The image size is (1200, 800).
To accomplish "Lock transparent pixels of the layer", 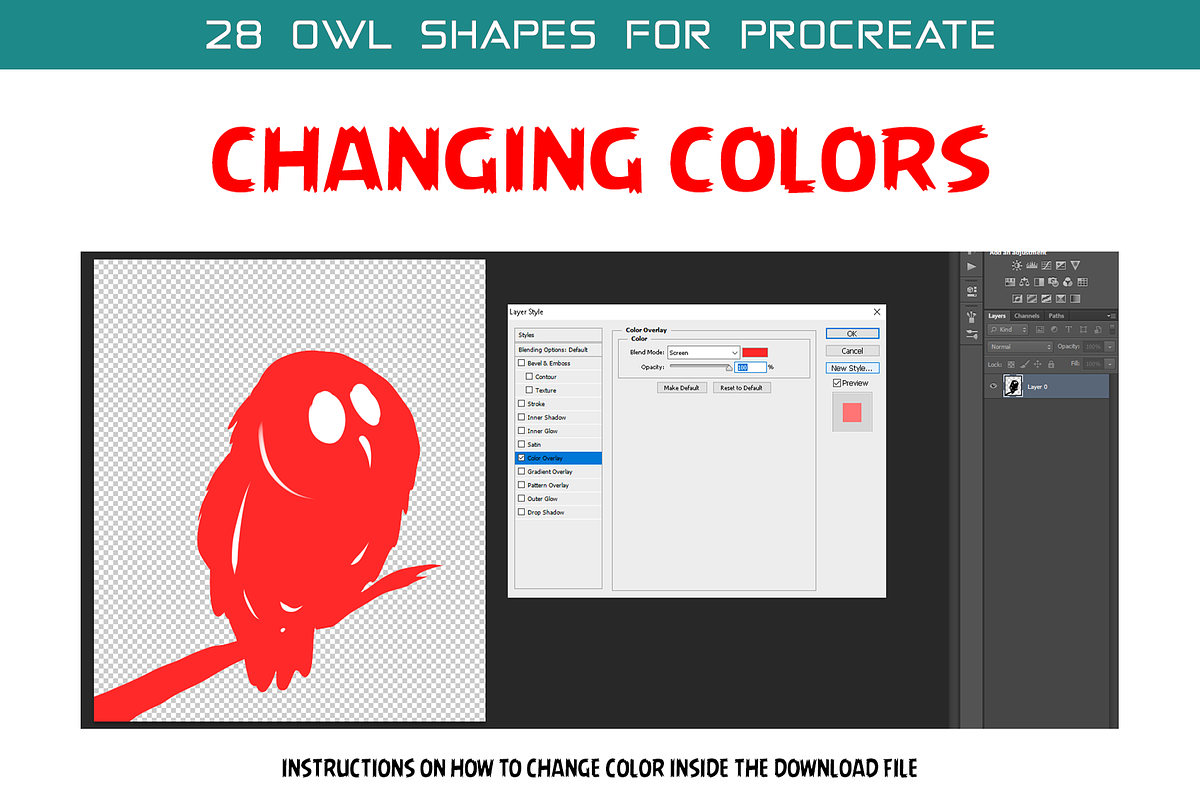I will click(x=1011, y=364).
